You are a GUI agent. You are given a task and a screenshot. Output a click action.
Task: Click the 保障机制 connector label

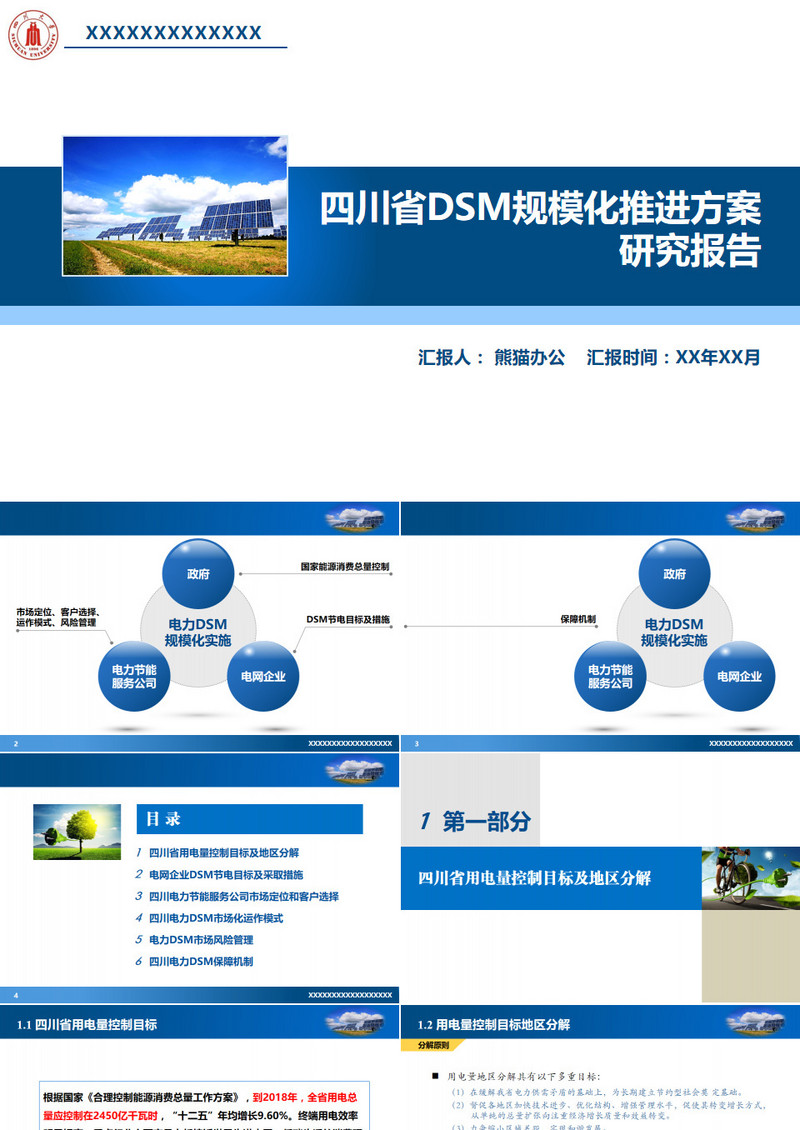tap(579, 619)
